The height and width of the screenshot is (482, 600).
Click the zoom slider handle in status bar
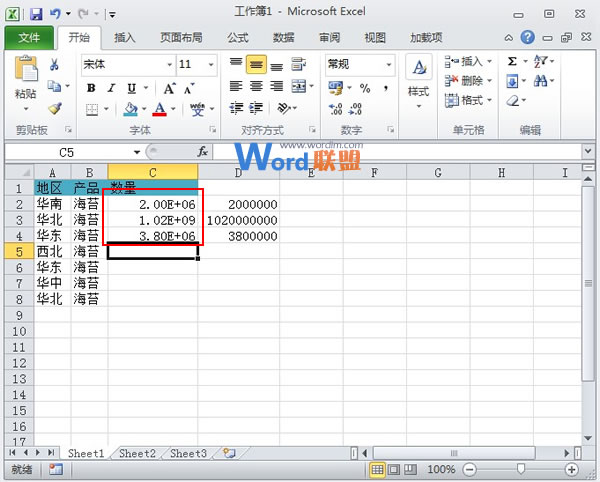coord(520,469)
